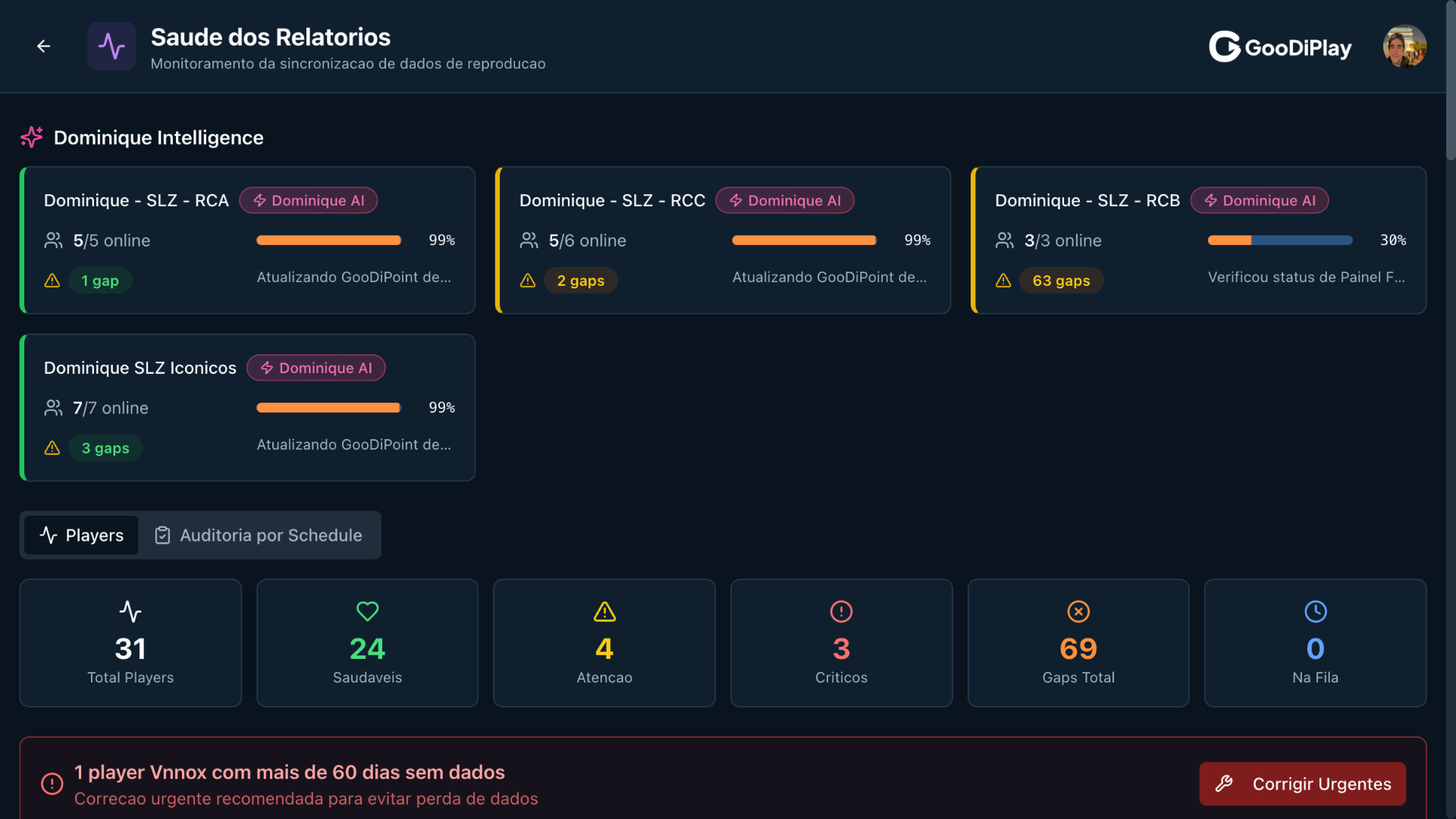
Task: Click the 'Dominique - SLZ - RCB' card title
Action: point(1087,200)
